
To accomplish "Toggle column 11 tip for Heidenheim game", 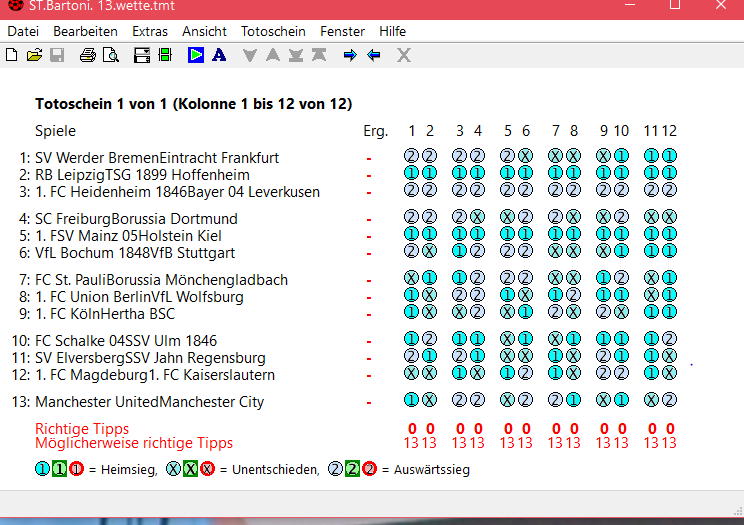I will [x=651, y=190].
